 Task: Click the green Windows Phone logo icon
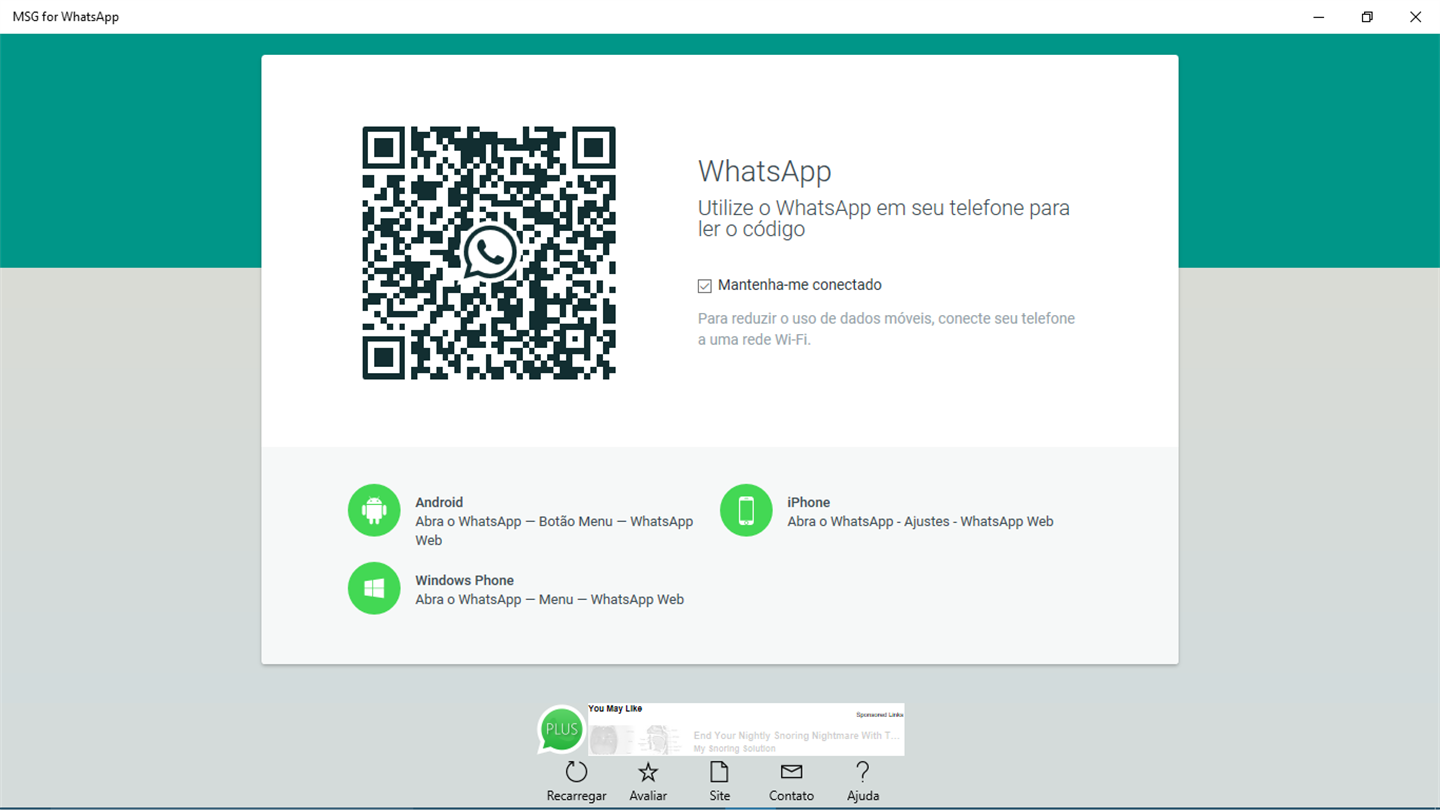[x=374, y=588]
